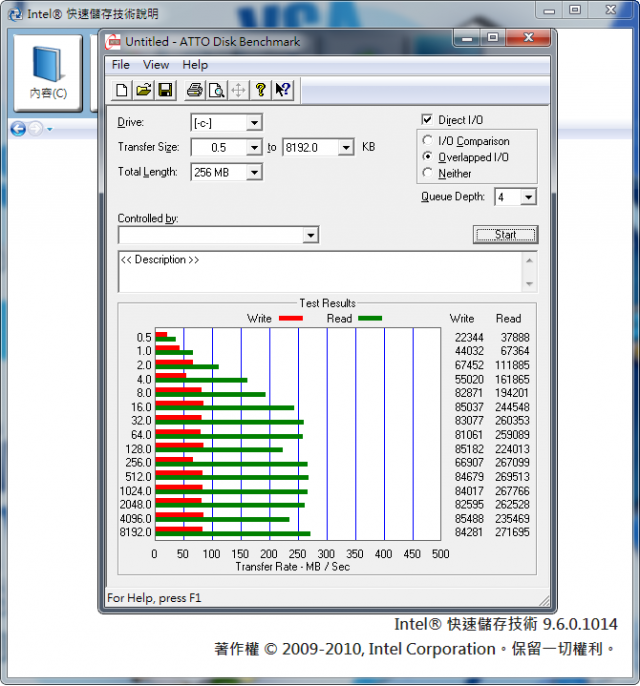The width and height of the screenshot is (640, 686).
Task: Close the ATTO Disk Benchmark window
Action: coord(528,38)
